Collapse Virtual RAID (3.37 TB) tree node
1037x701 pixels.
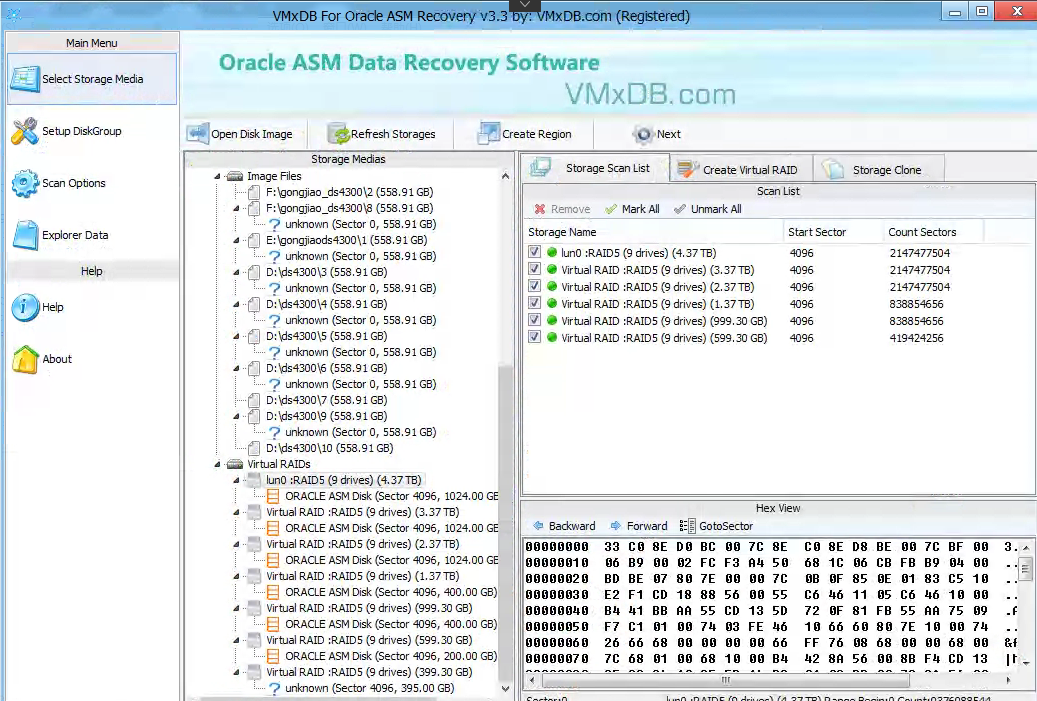236,513
